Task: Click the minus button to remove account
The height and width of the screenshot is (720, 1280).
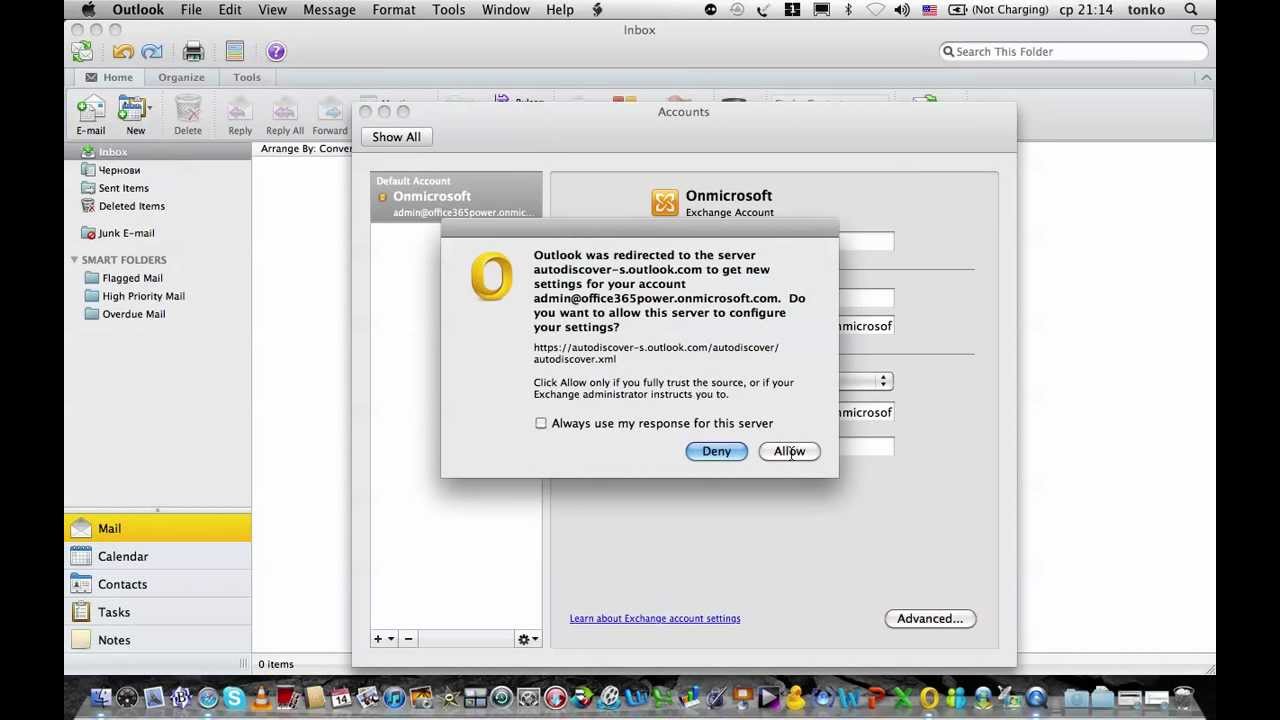Action: 408,639
